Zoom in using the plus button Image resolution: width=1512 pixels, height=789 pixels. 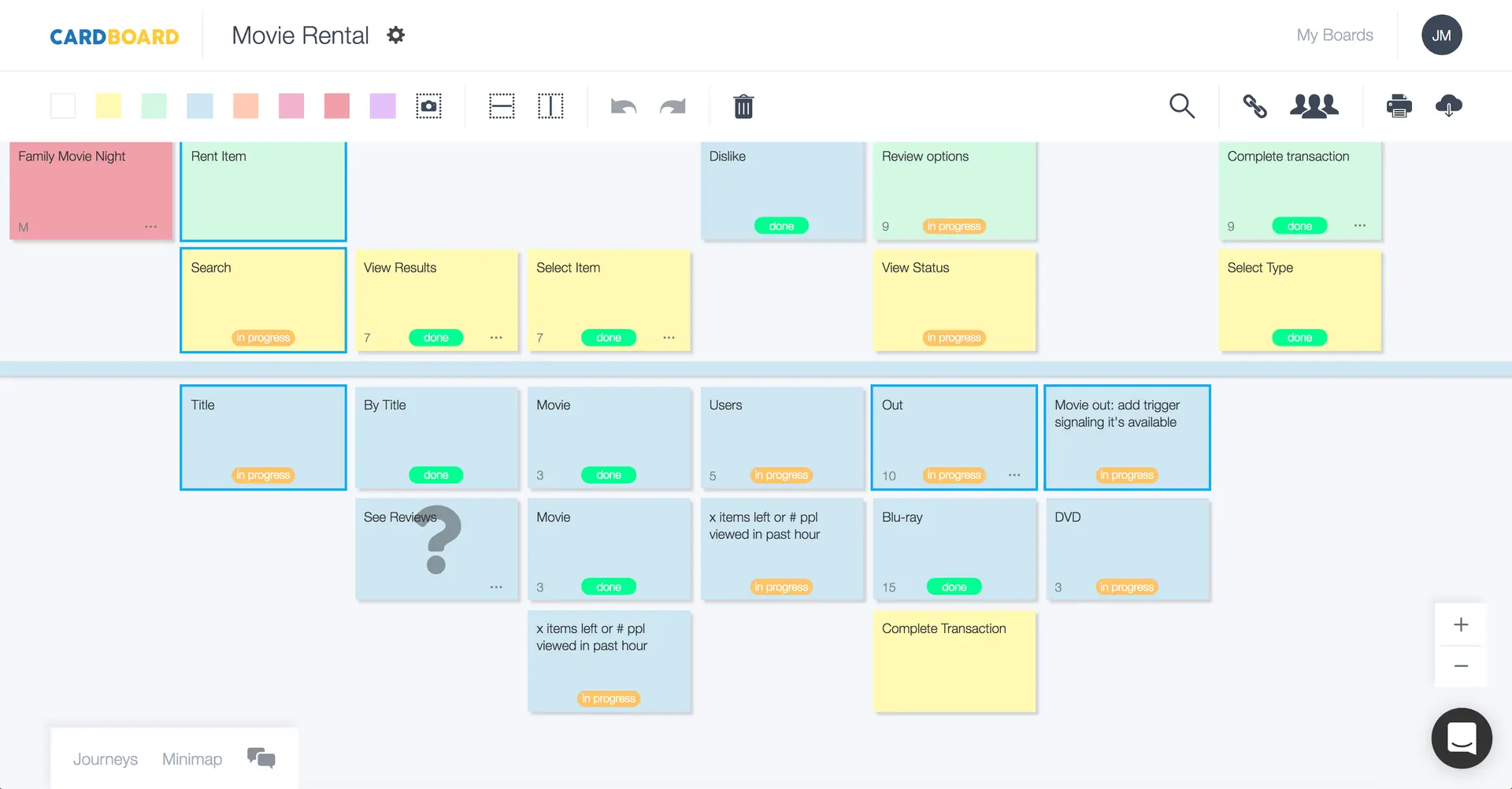pyautogui.click(x=1461, y=624)
